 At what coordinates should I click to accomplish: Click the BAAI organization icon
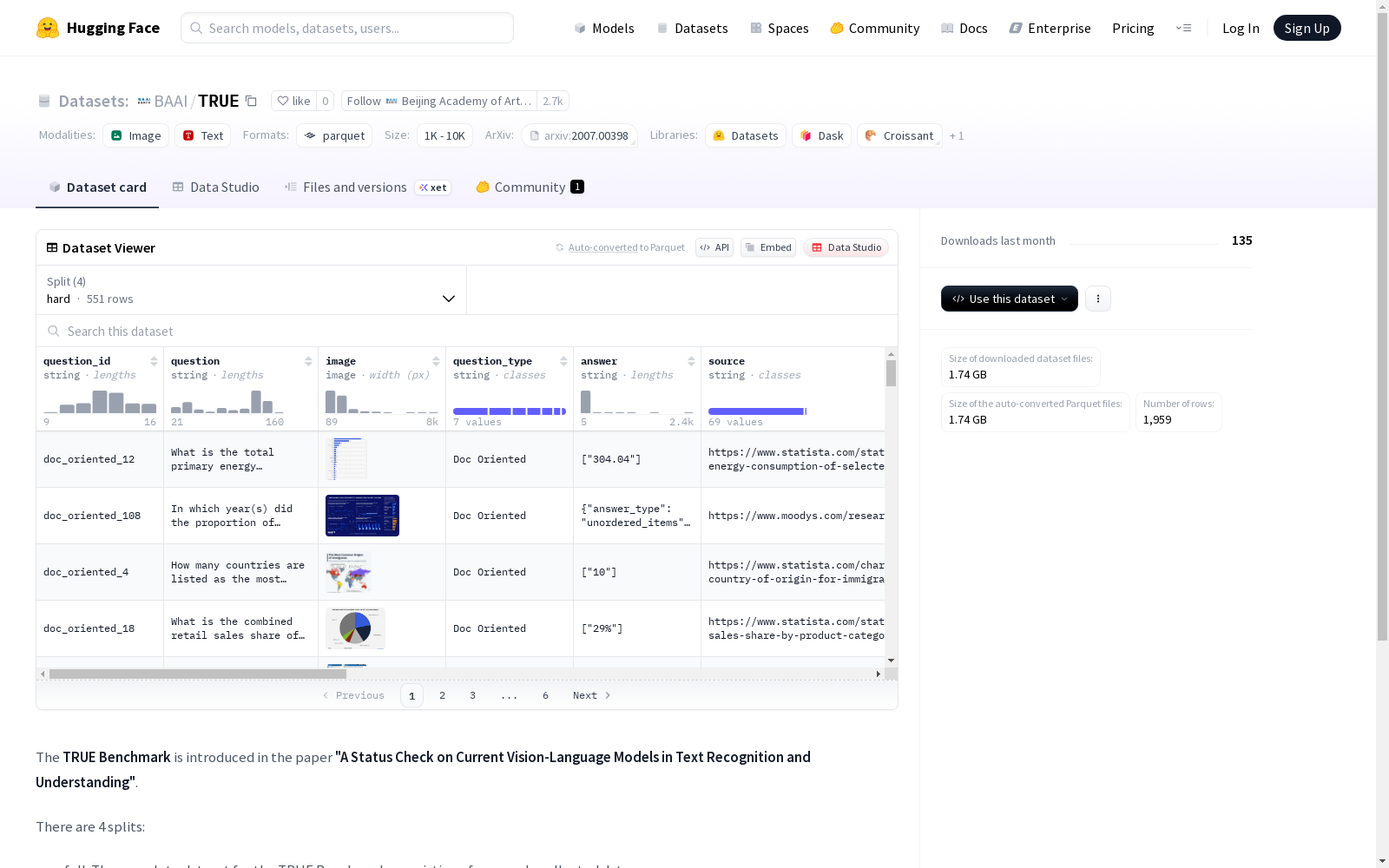pos(144,101)
